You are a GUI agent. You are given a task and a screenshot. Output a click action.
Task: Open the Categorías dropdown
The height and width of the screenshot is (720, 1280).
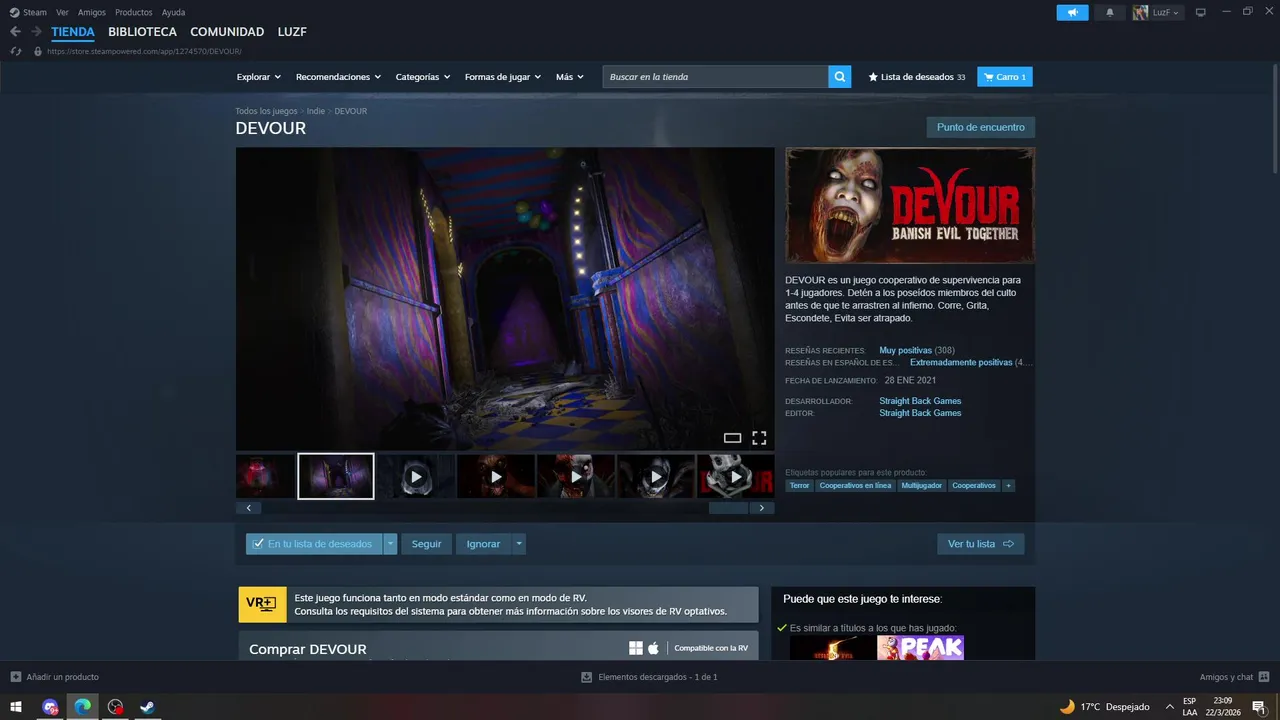423,77
